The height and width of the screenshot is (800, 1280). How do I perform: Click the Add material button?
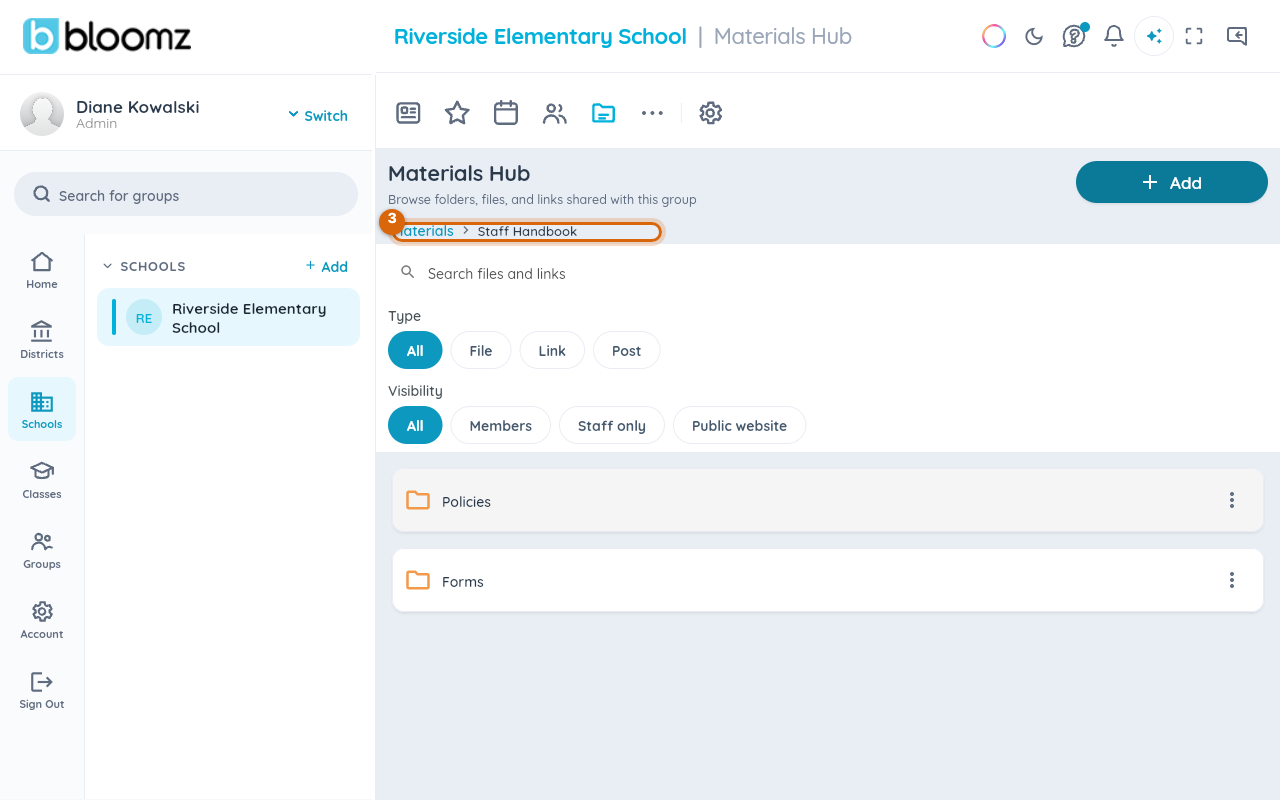(1172, 182)
